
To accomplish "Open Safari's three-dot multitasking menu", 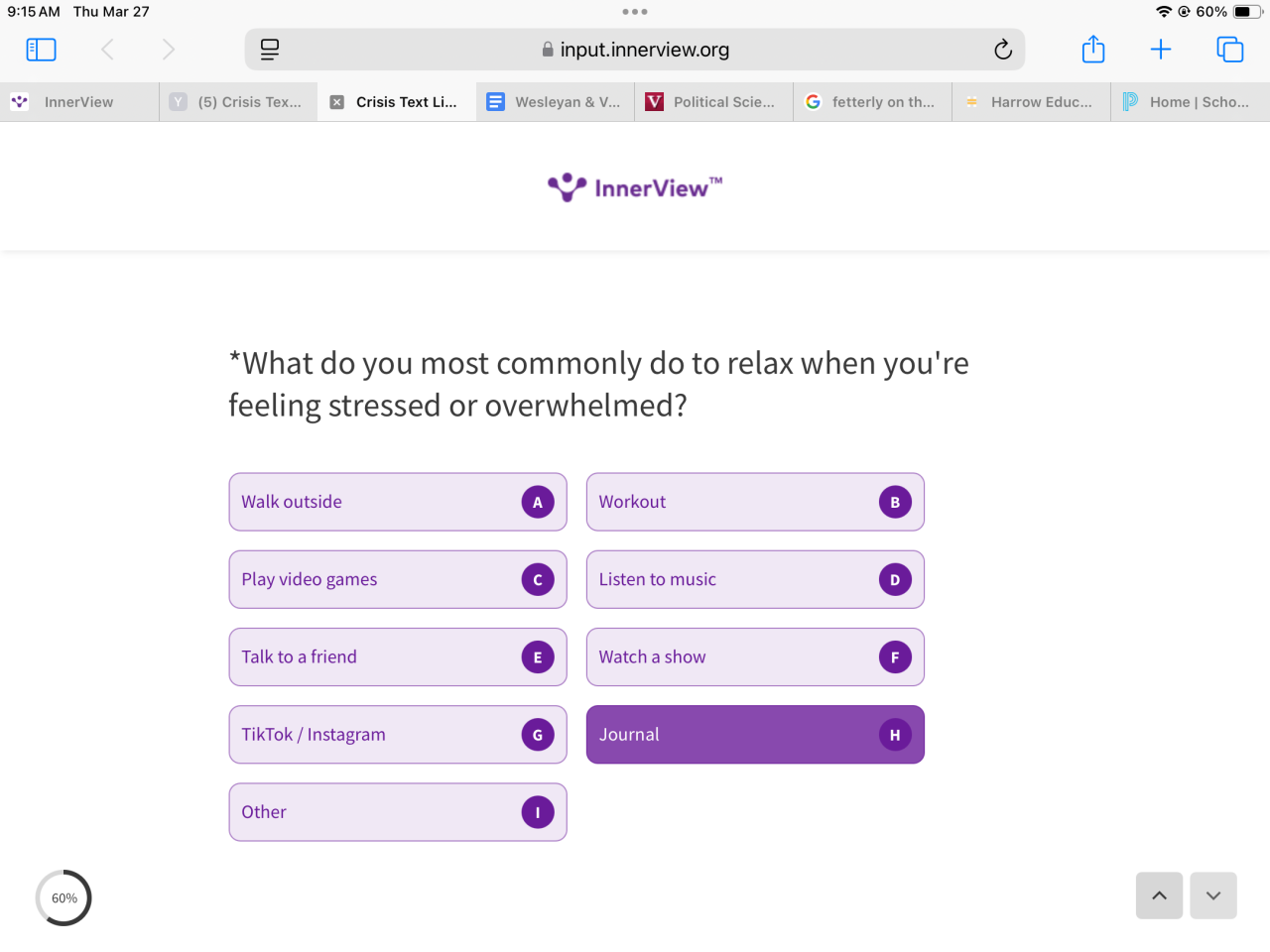I will (x=635, y=12).
